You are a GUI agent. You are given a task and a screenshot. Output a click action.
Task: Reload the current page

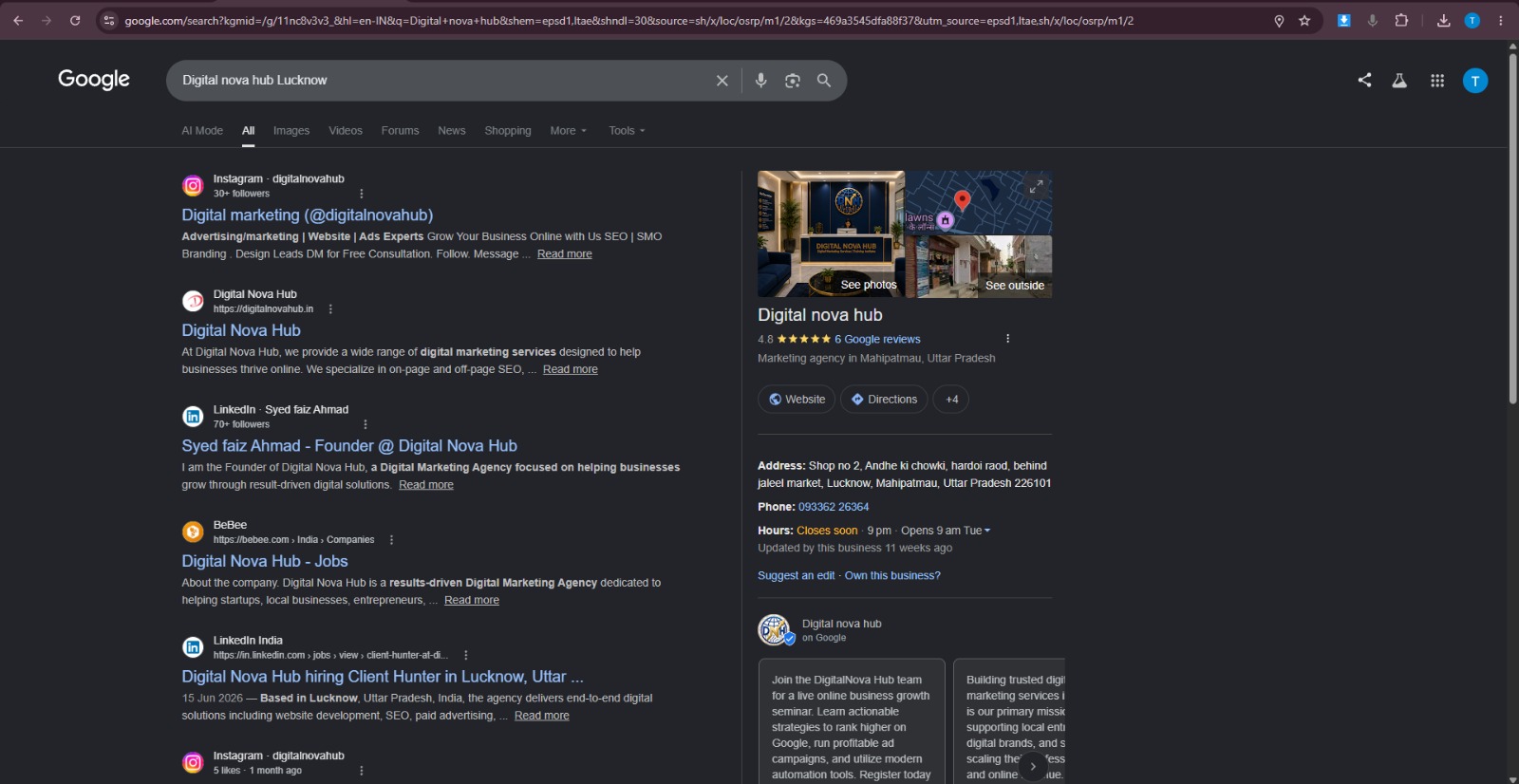coord(75,20)
